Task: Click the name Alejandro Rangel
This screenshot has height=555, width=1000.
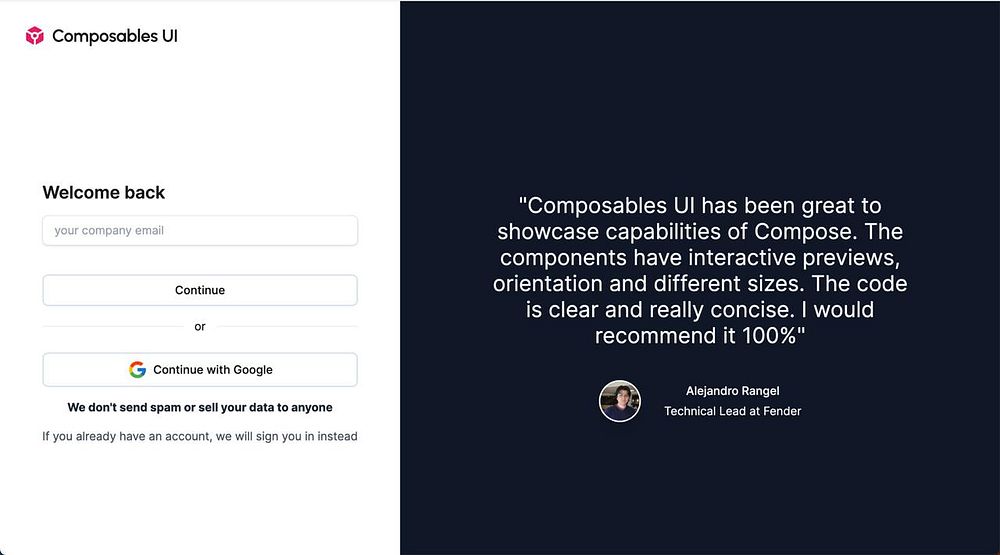Action: click(732, 391)
